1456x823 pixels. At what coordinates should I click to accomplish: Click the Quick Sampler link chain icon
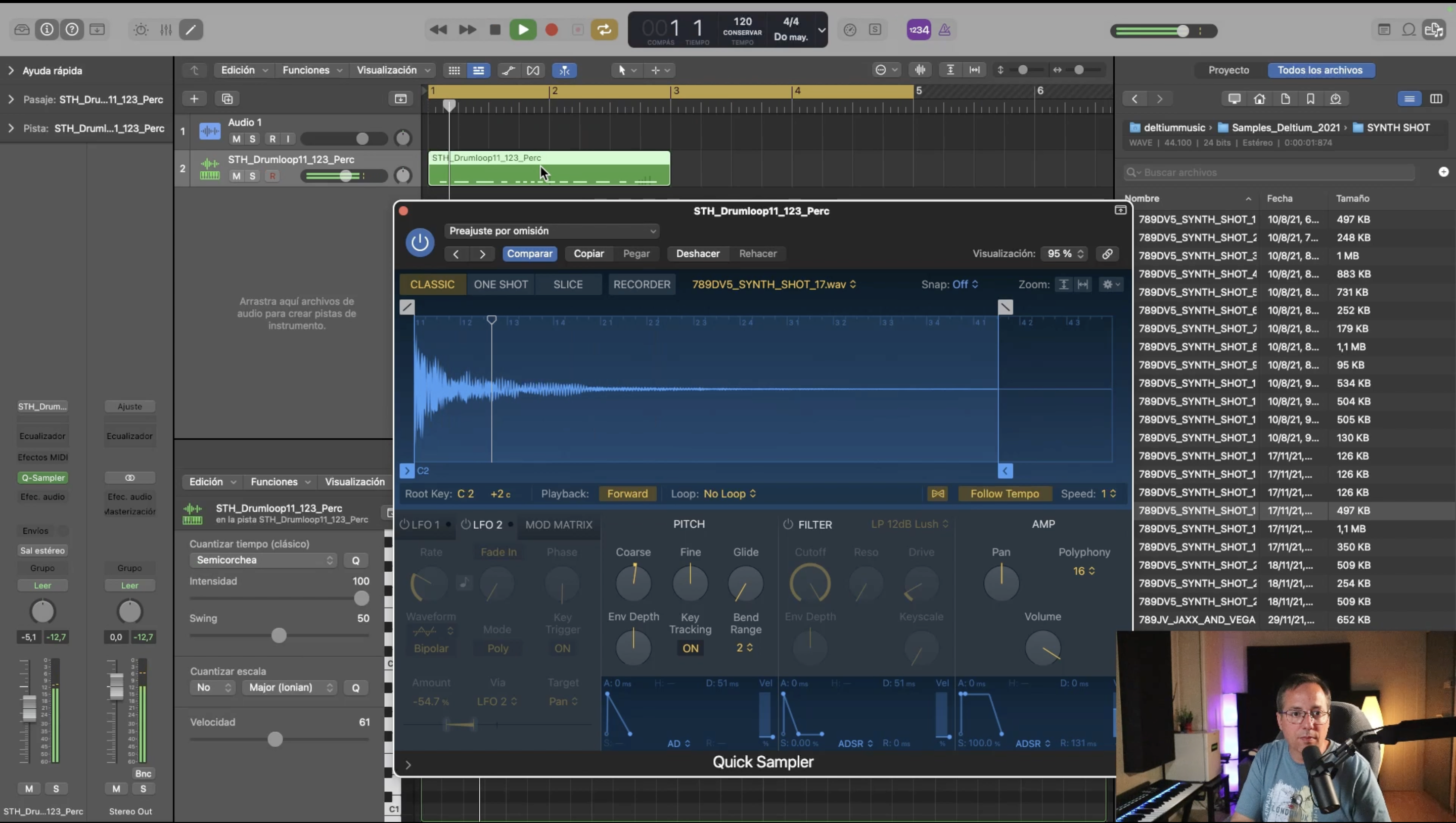click(1107, 254)
